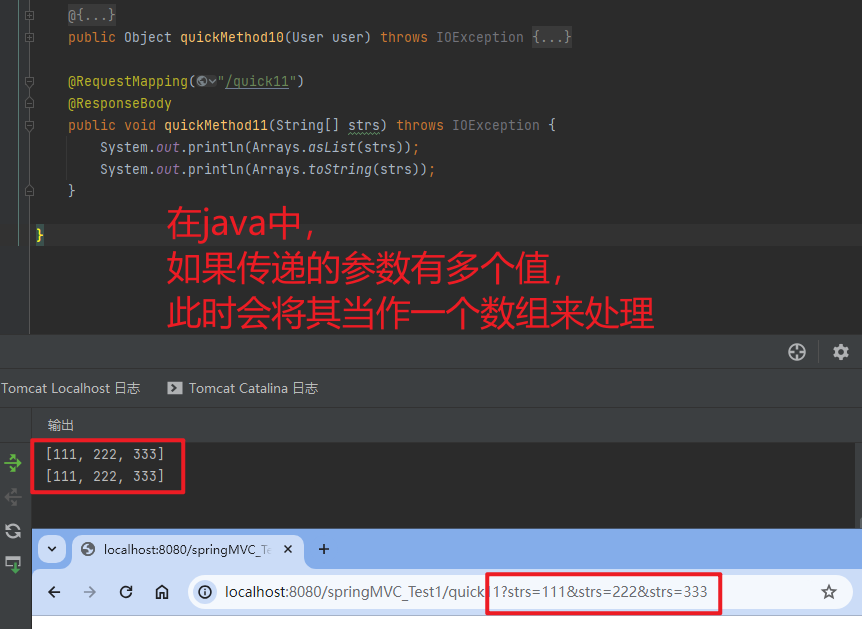
Task: Open the browser tab search dropdown
Action: pyautogui.click(x=52, y=549)
